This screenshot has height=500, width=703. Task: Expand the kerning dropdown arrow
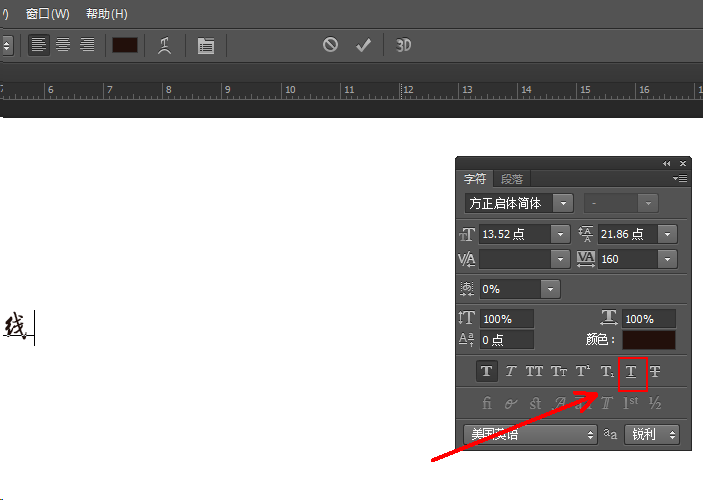pyautogui.click(x=560, y=259)
